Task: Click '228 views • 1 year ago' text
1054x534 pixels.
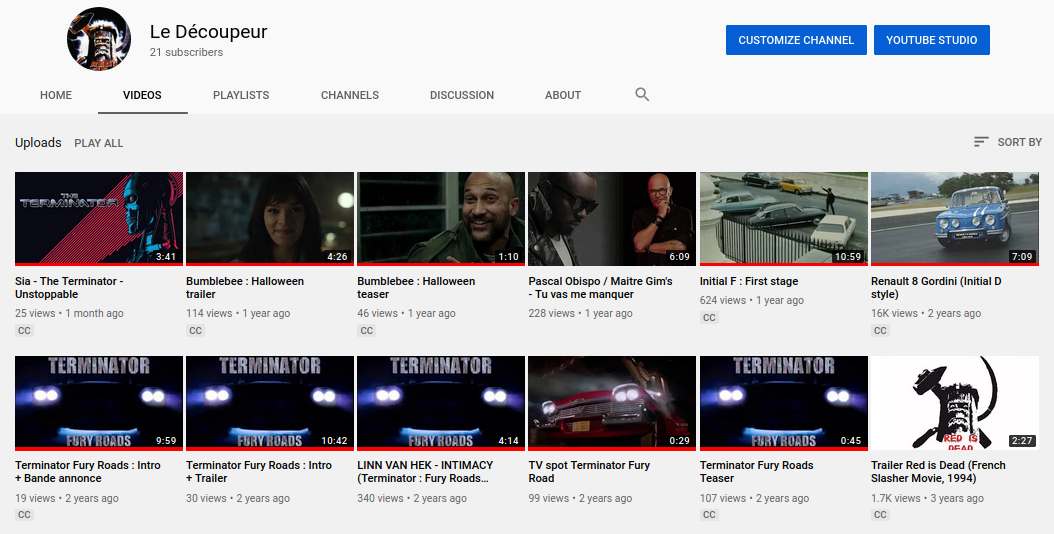Action: point(580,313)
